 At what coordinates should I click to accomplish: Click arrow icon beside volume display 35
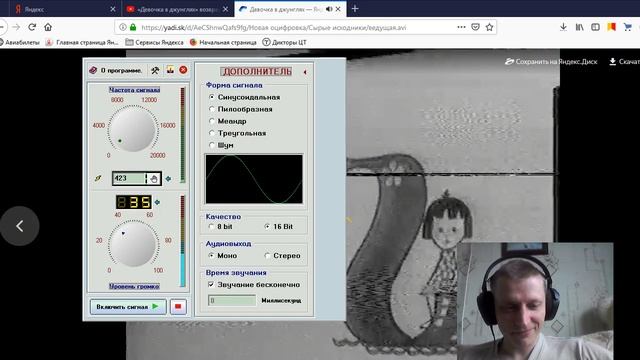pyautogui.click(x=157, y=202)
